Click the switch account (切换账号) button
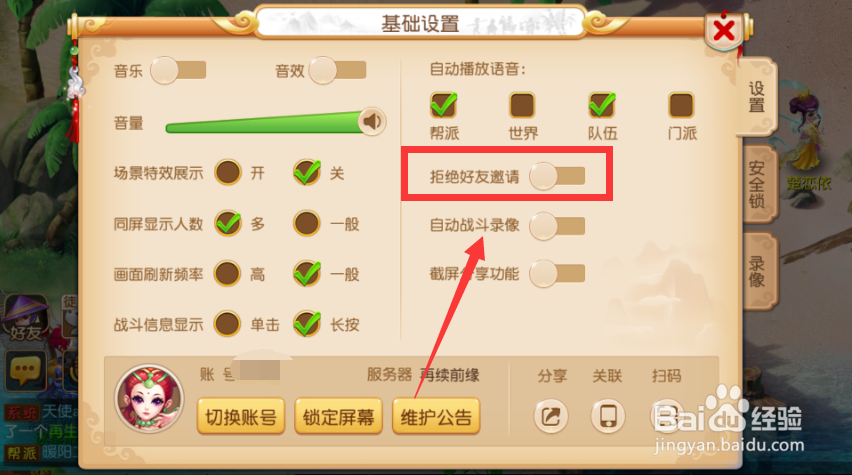The image size is (852, 475). point(241,417)
